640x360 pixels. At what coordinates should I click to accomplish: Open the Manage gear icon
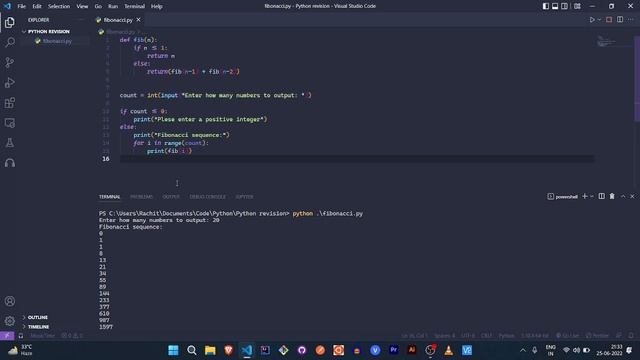(x=10, y=321)
